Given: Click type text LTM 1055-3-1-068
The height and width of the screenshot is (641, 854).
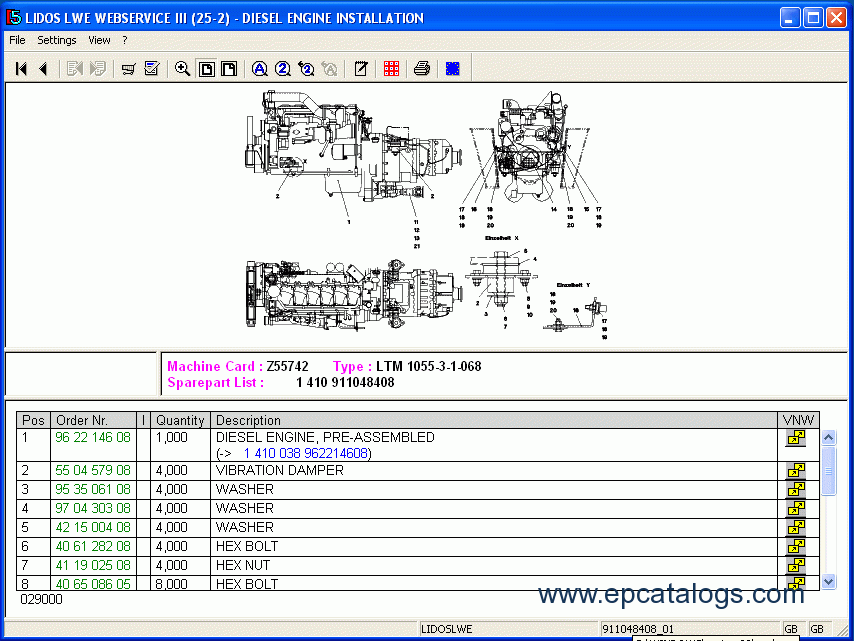Looking at the screenshot, I should (429, 367).
